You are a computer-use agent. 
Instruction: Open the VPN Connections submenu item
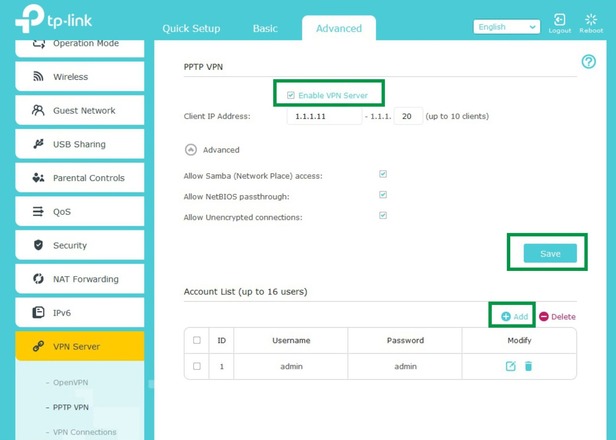[85, 432]
